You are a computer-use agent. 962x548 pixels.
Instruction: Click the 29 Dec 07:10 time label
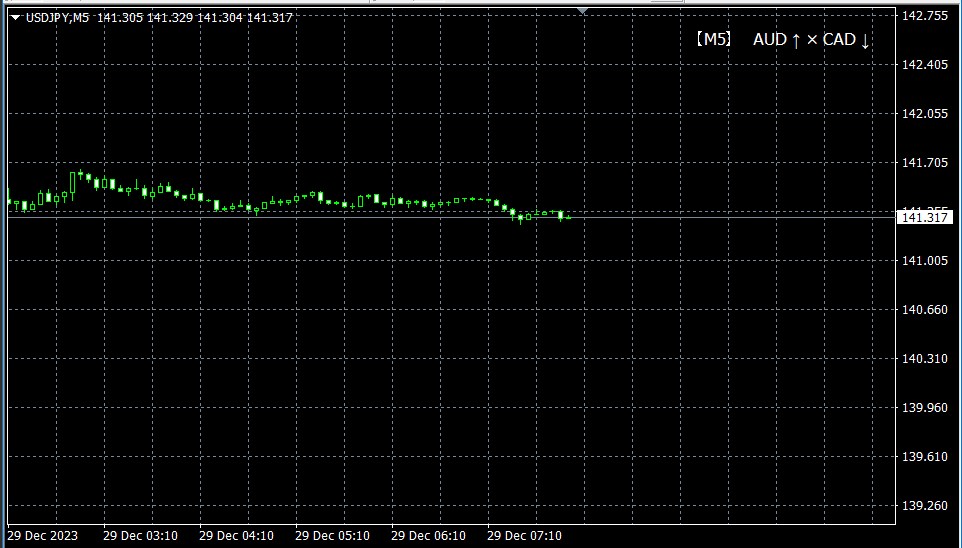[x=524, y=536]
